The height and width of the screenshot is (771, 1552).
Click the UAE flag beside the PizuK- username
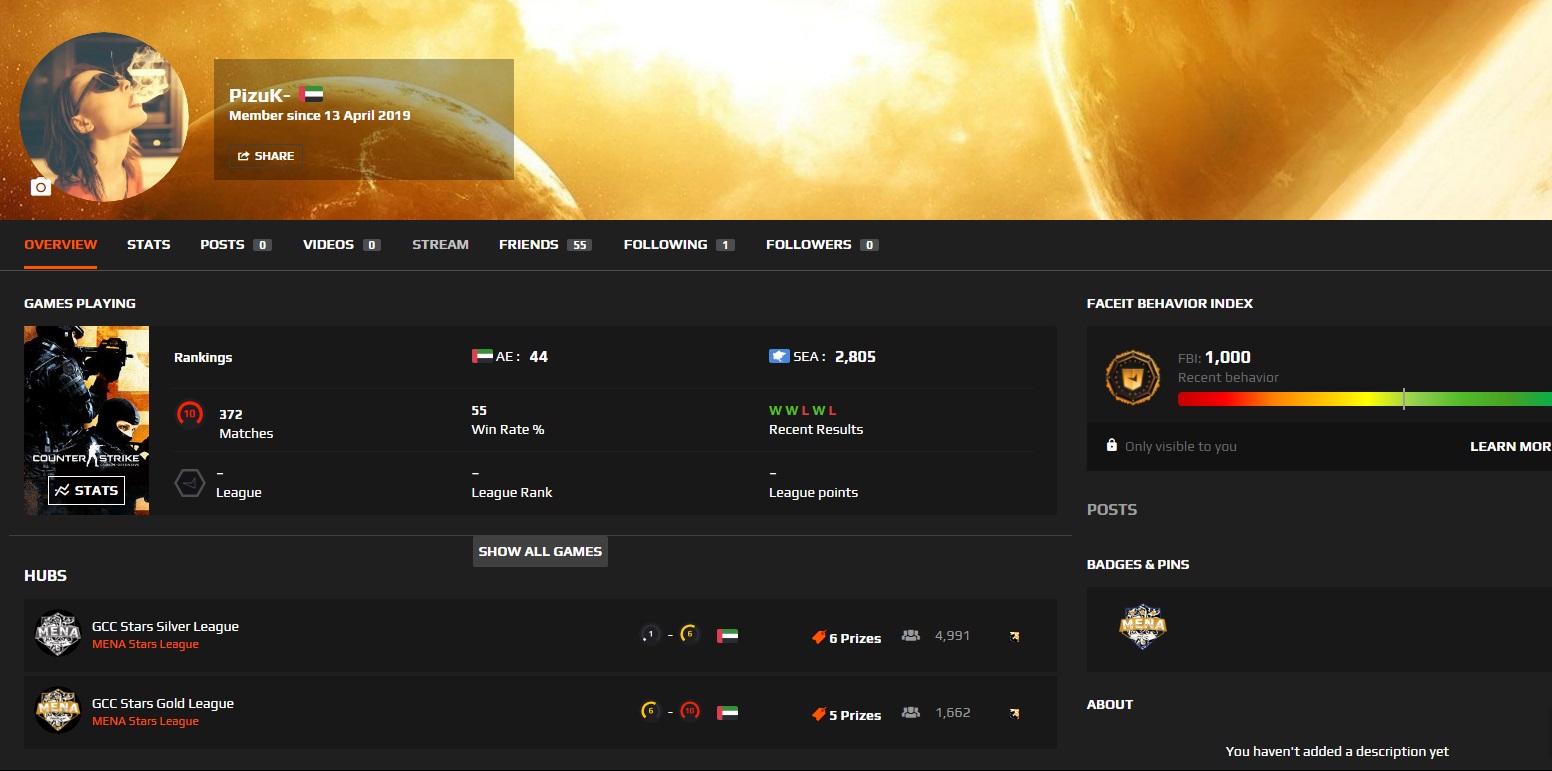(311, 94)
